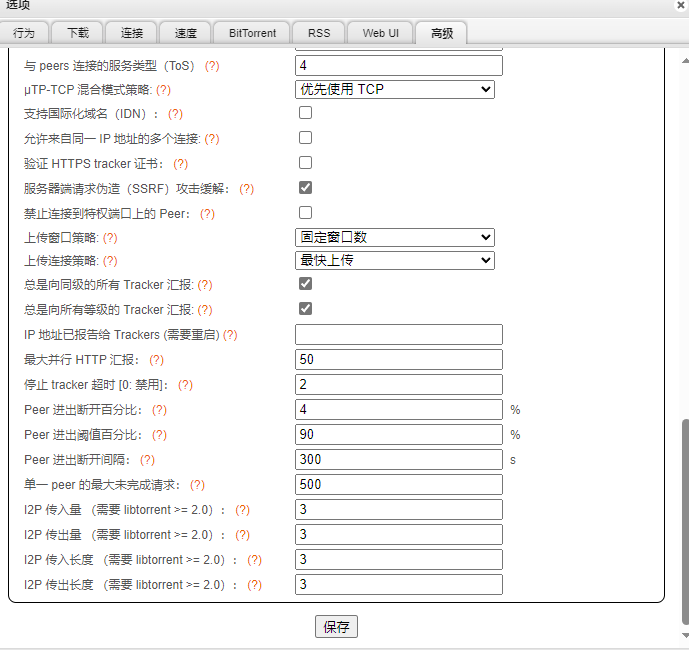Switch to the BitTorrent tab
Image resolution: width=689 pixels, height=650 pixels.
click(x=252, y=33)
